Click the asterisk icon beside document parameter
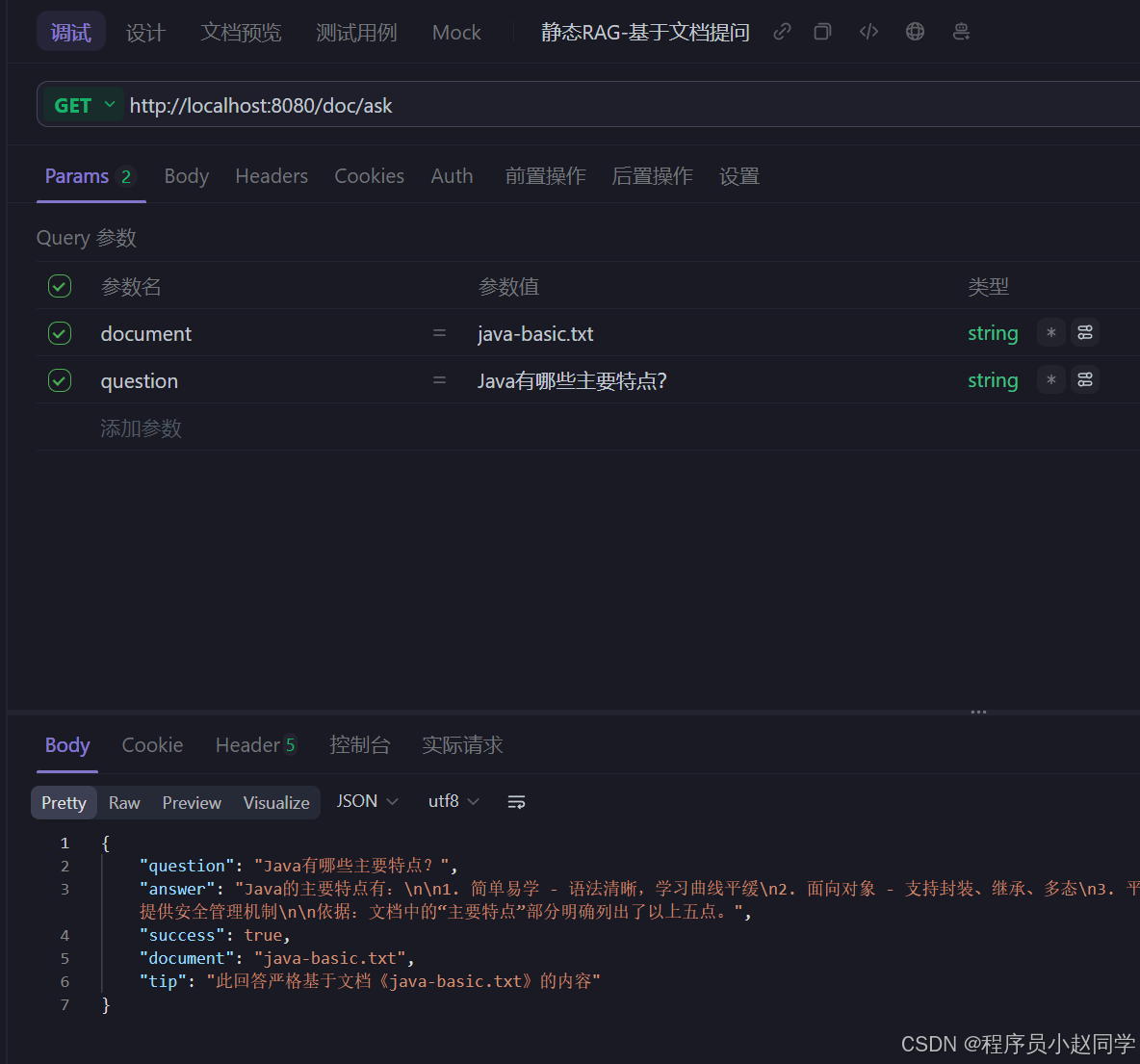 tap(1050, 331)
